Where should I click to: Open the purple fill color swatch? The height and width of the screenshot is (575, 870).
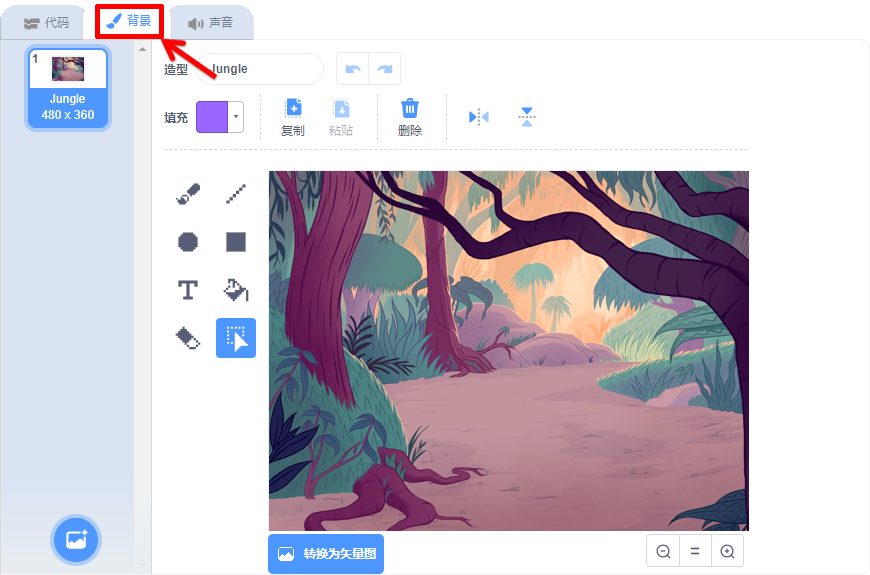click(212, 117)
